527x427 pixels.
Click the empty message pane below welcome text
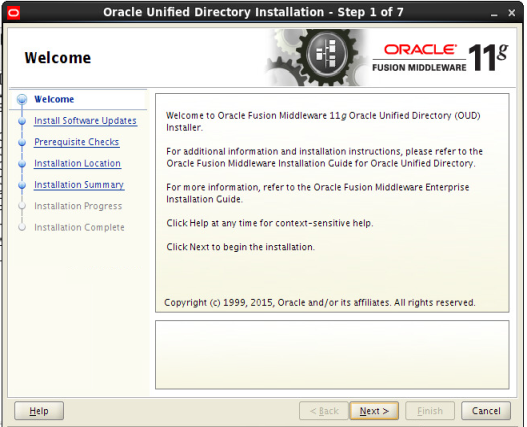coord(332,355)
